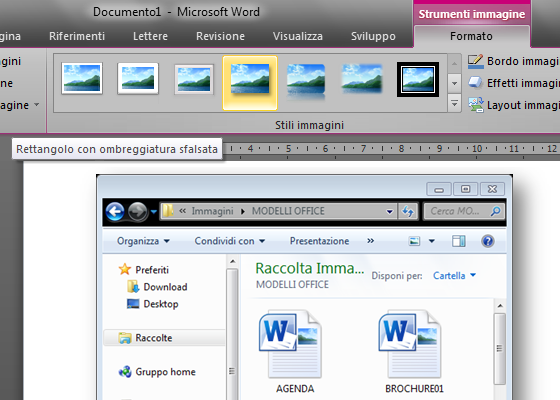The height and width of the screenshot is (400, 560).
Task: Select Immagini in the address path
Action: point(212,211)
